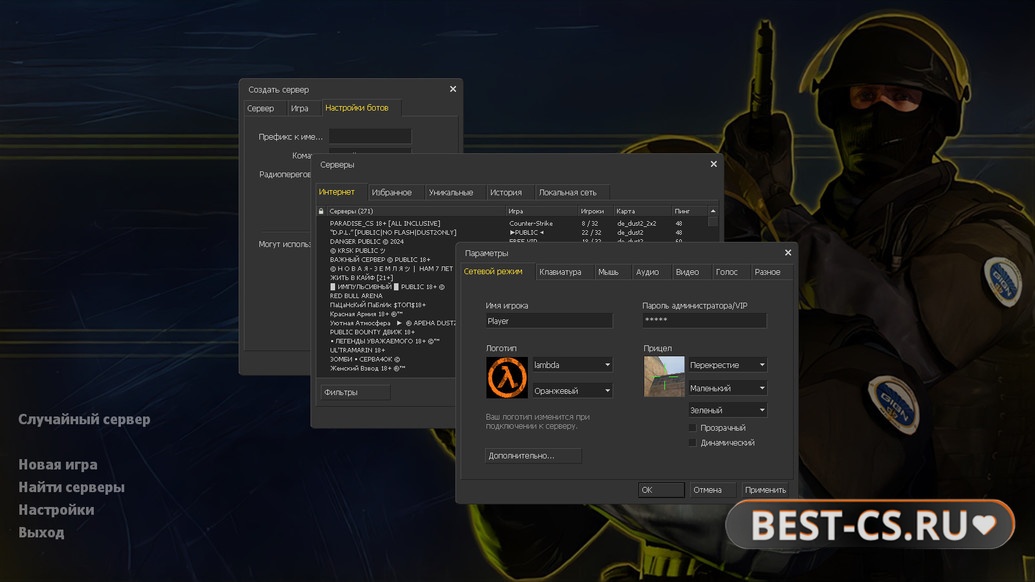Open the Оранжевый logo color dropdown
This screenshot has height=582, width=1035.
point(572,391)
